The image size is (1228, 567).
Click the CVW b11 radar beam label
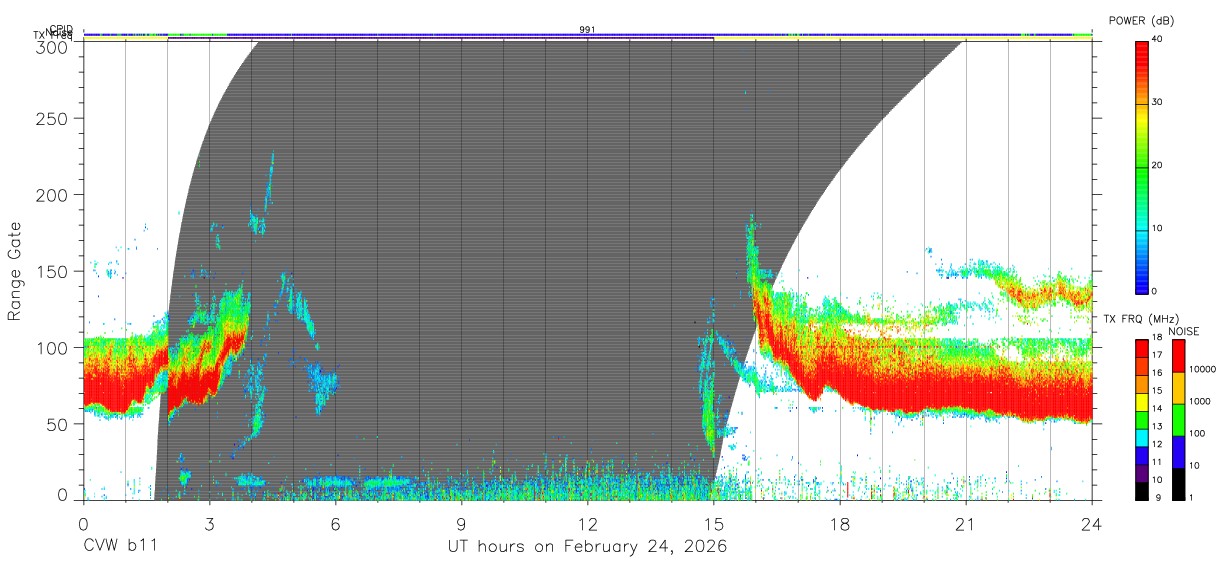pos(120,547)
